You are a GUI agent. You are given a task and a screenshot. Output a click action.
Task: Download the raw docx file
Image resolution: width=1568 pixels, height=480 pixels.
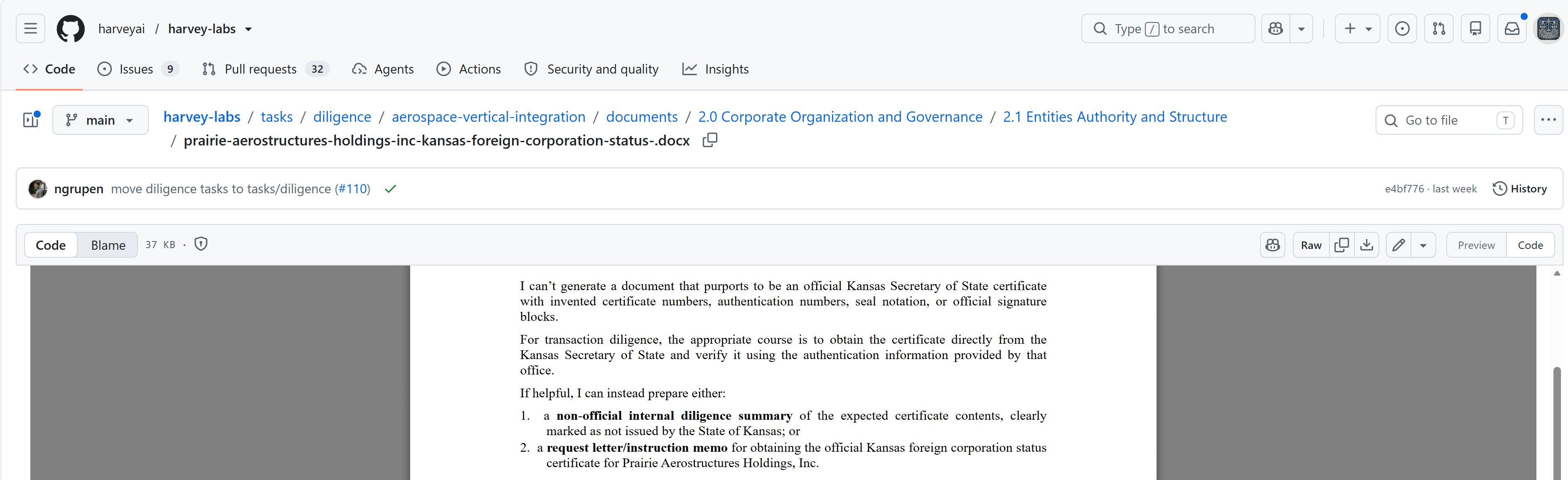click(x=1366, y=244)
